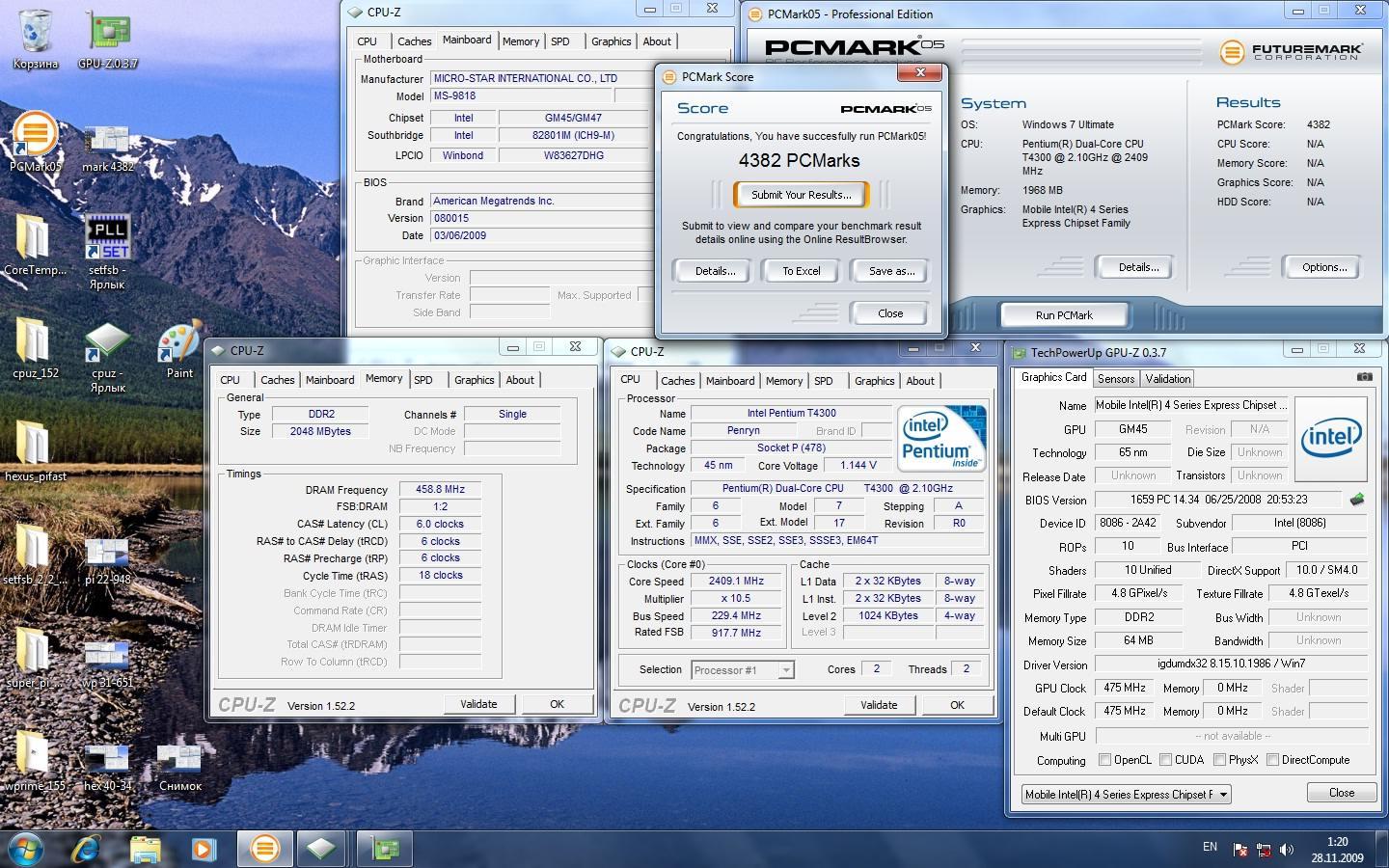
Task: Enable the OpenCL checkbox in GPU-Z
Action: pyautogui.click(x=1105, y=760)
